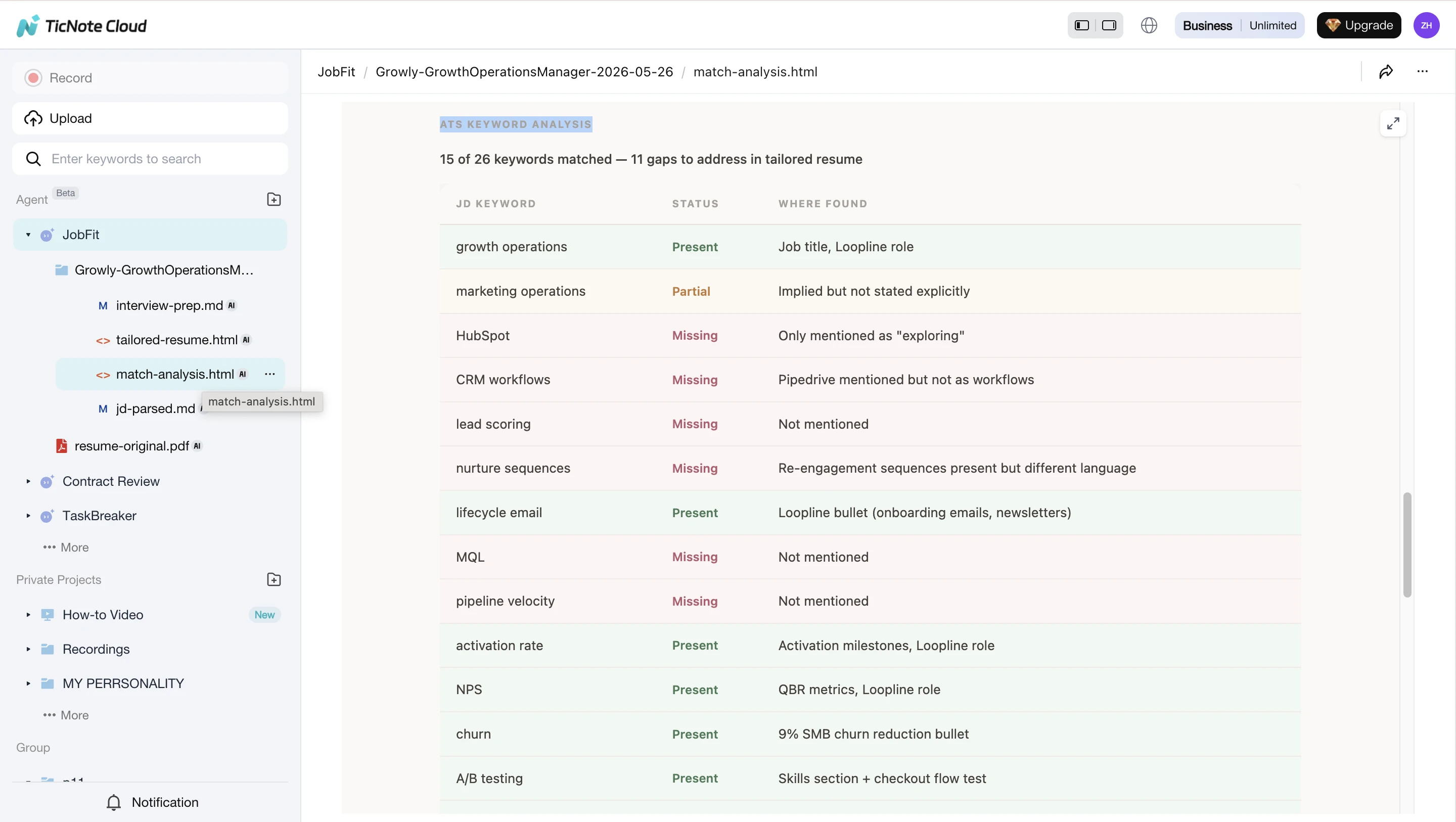1456x822 pixels.
Task: Click the Beta badge next to Agent
Action: tap(66, 193)
